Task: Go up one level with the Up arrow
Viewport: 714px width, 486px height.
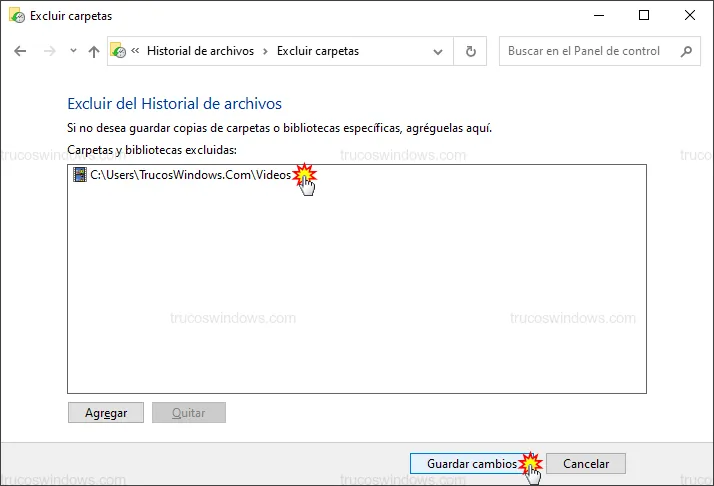Action: point(94,51)
